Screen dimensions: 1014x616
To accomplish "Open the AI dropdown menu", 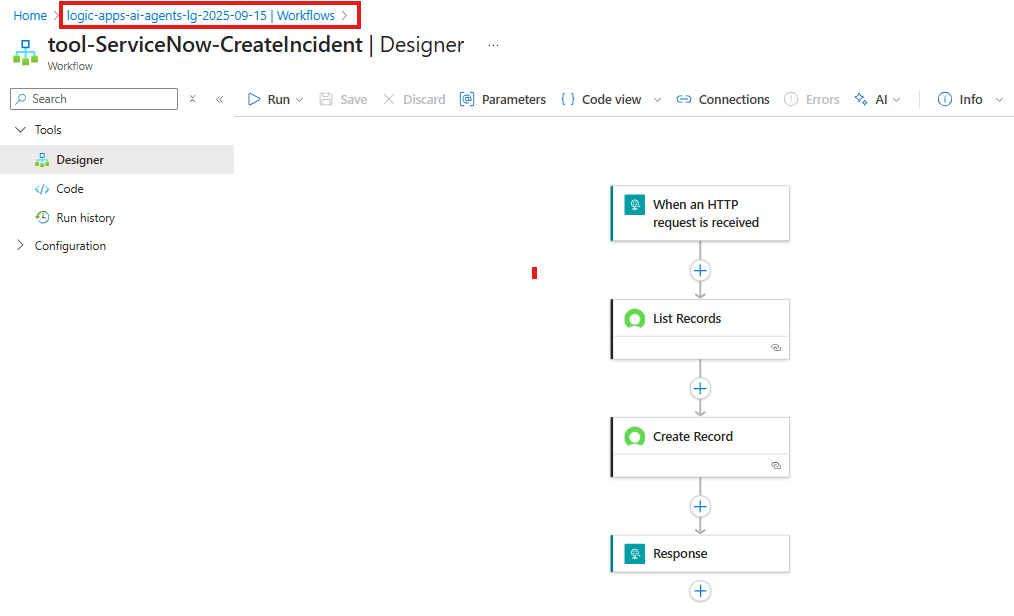I will click(878, 99).
